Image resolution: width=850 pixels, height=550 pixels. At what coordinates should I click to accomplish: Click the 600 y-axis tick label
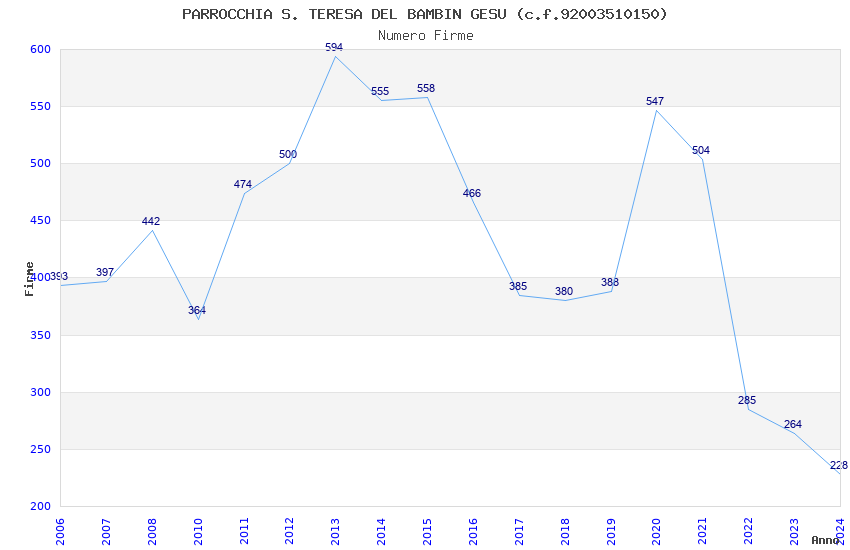[x=40, y=49]
